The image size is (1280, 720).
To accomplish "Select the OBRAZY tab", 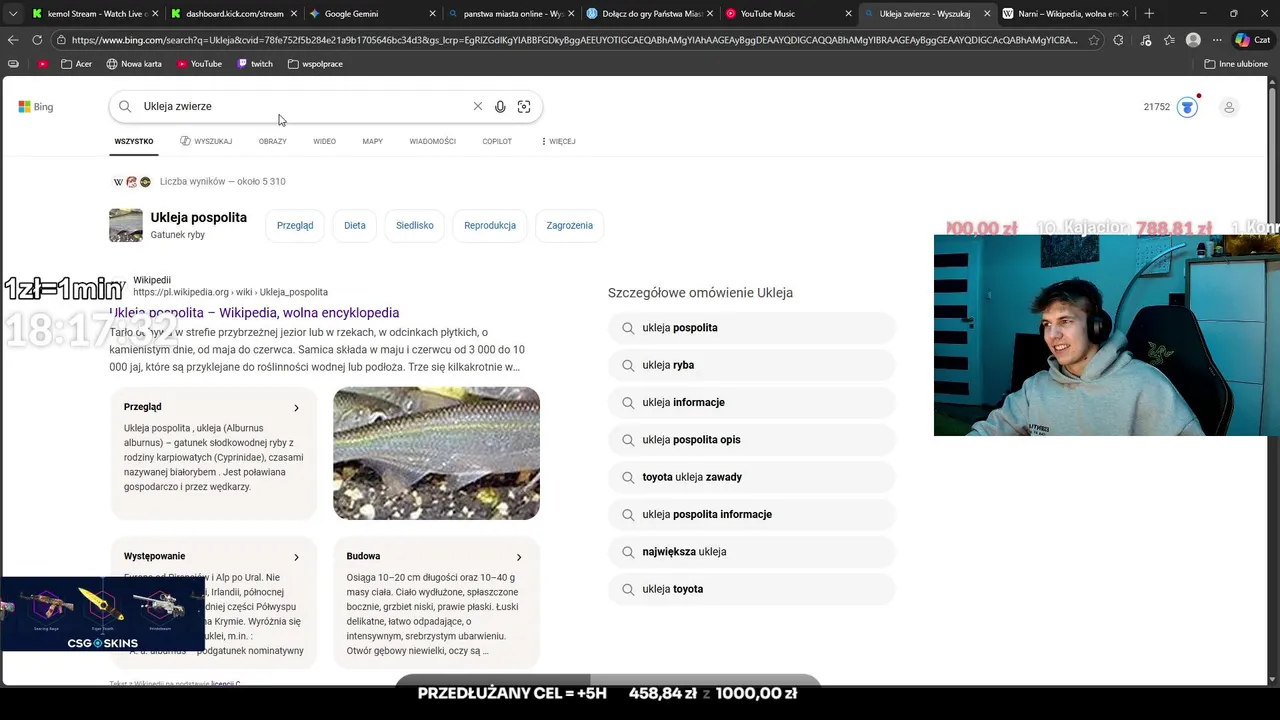I will click(x=272, y=141).
